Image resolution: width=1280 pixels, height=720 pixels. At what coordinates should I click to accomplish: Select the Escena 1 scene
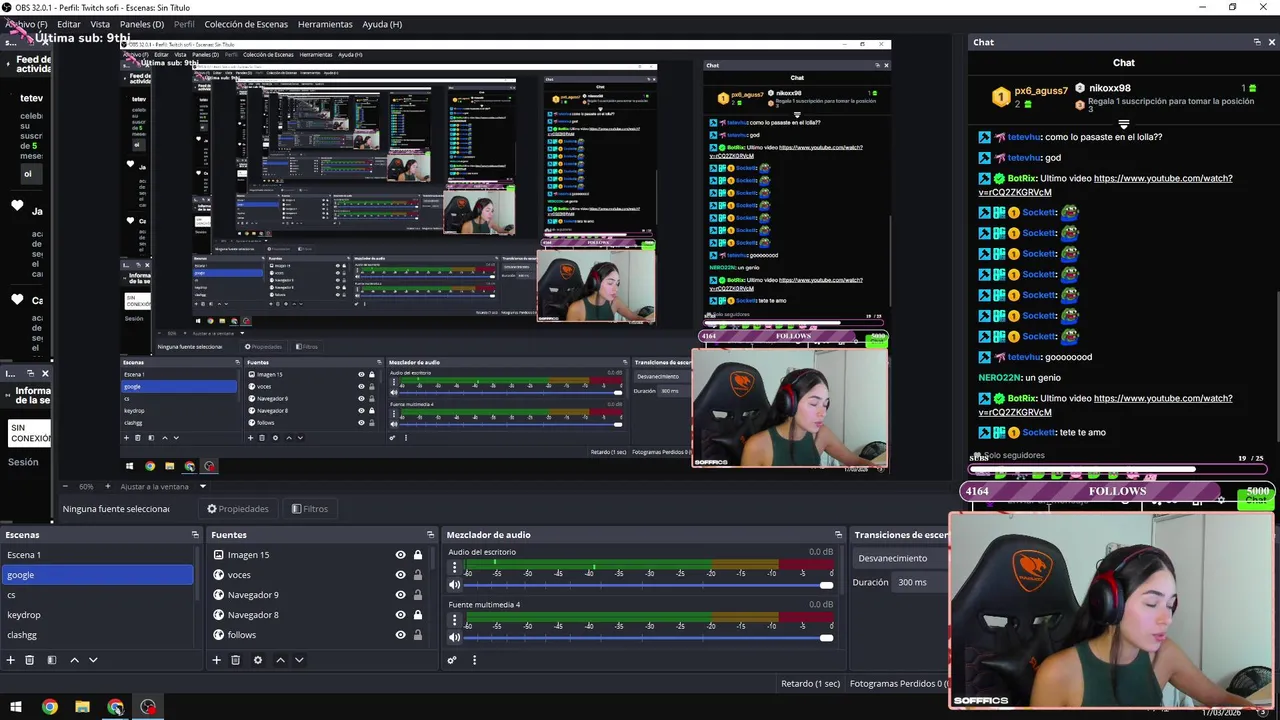tap(98, 555)
